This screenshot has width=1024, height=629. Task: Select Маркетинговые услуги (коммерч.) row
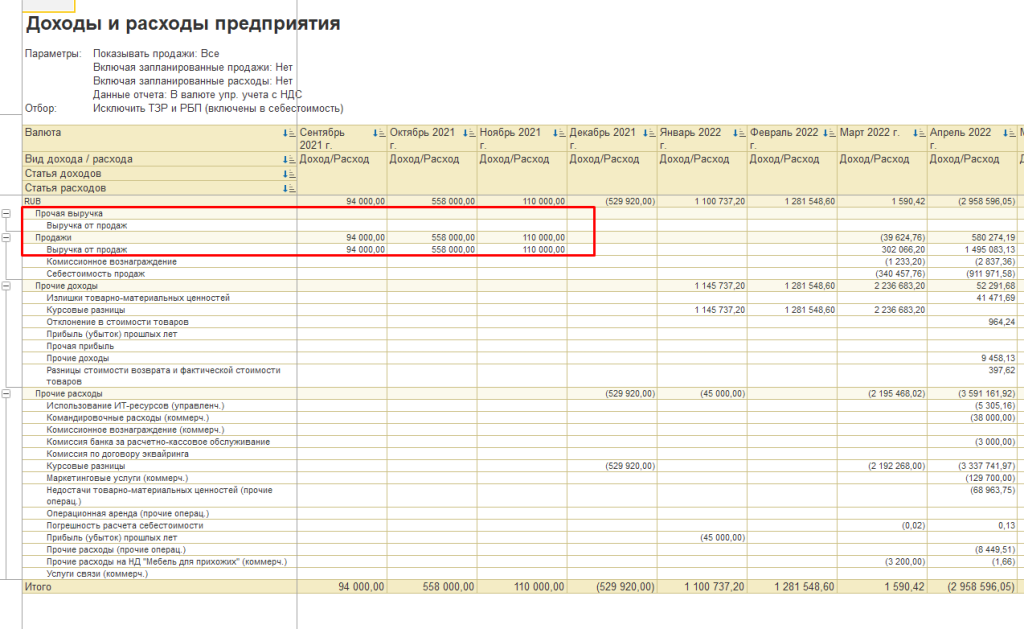click(117, 478)
